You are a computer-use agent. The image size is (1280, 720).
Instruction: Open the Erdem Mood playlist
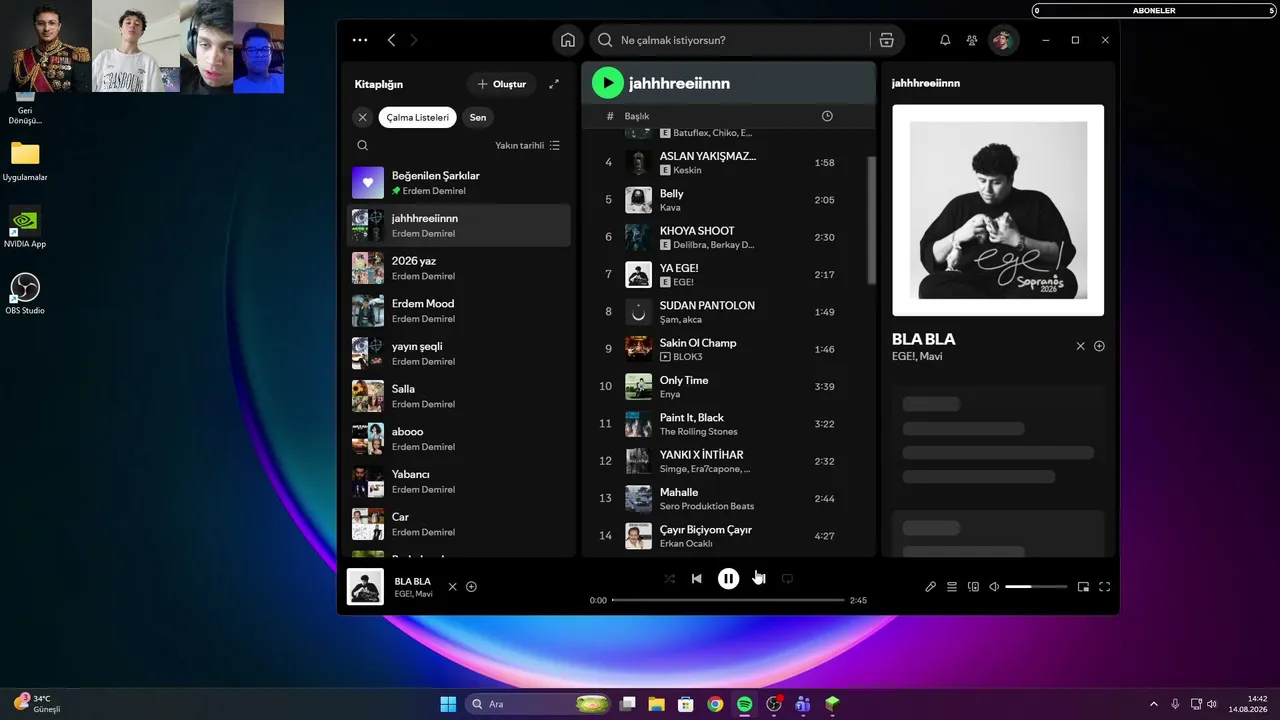point(458,311)
